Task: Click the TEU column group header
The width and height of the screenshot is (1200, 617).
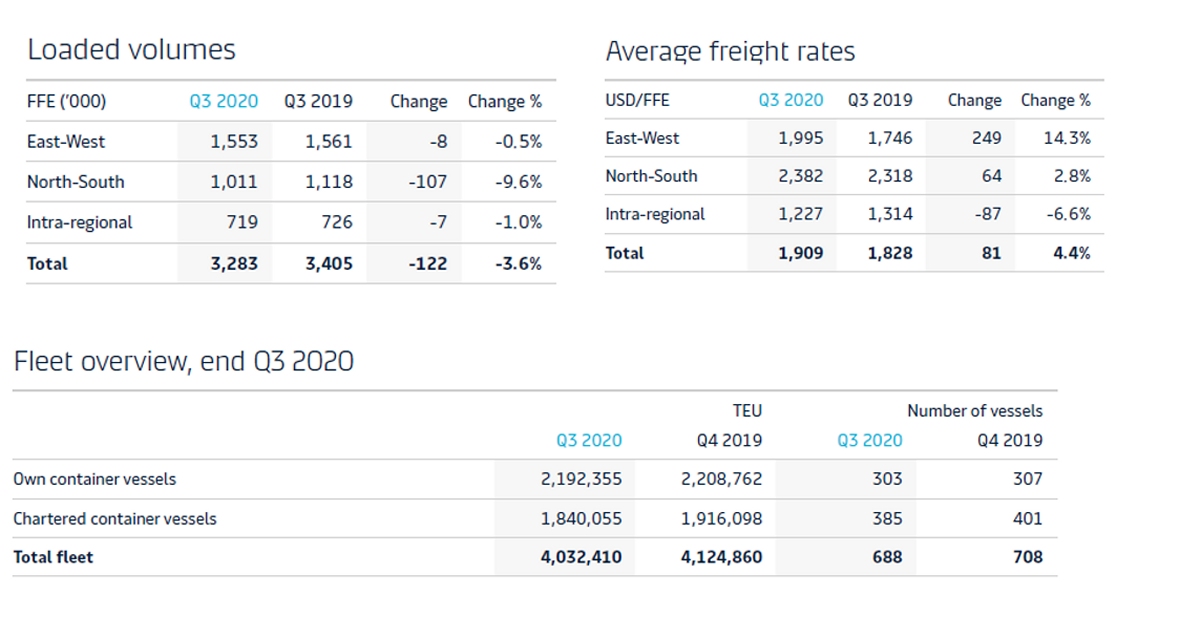Action: pyautogui.click(x=748, y=410)
